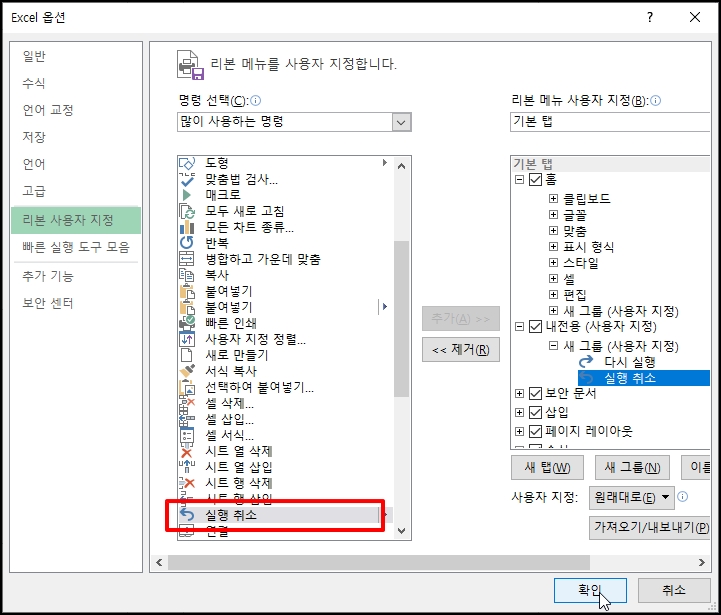Open the 보안 센터 category

76,303
